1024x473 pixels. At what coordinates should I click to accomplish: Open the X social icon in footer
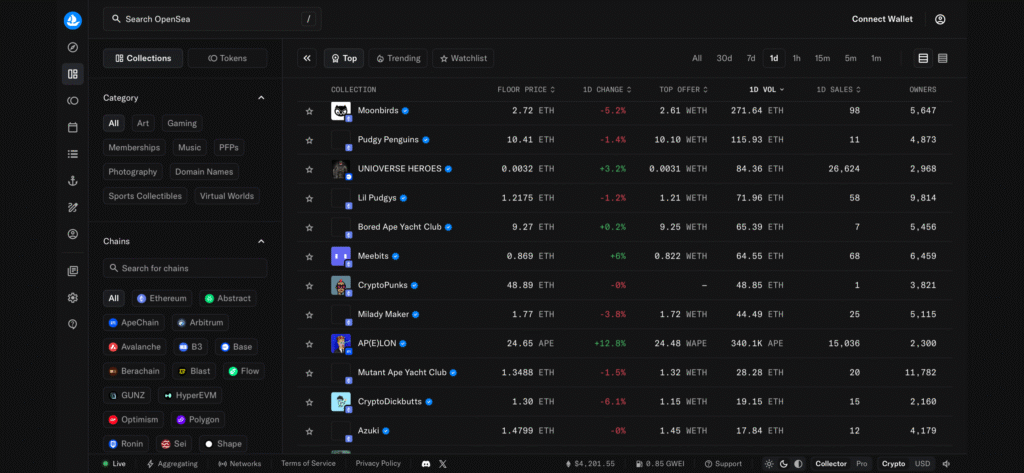[443, 464]
